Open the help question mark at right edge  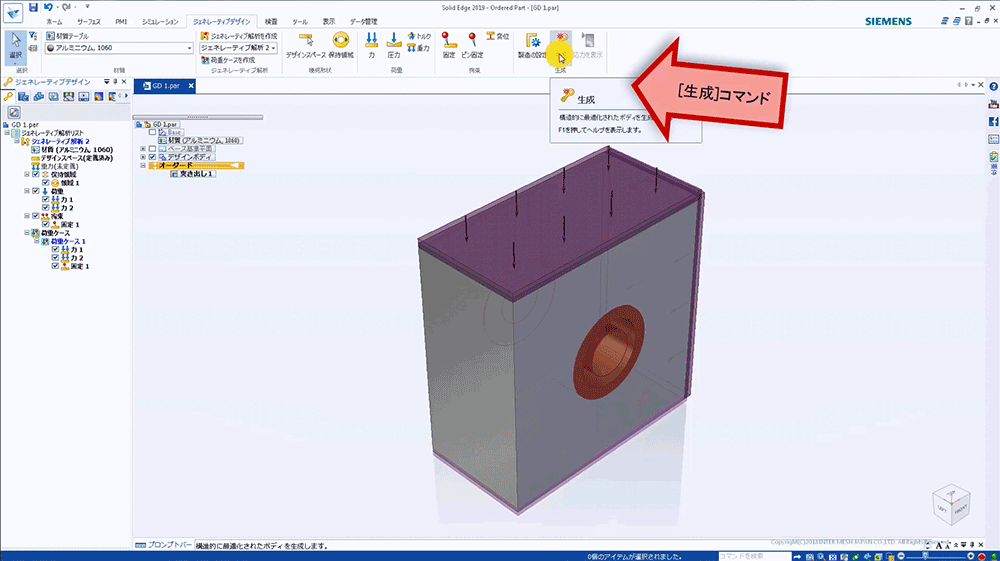pos(993,87)
